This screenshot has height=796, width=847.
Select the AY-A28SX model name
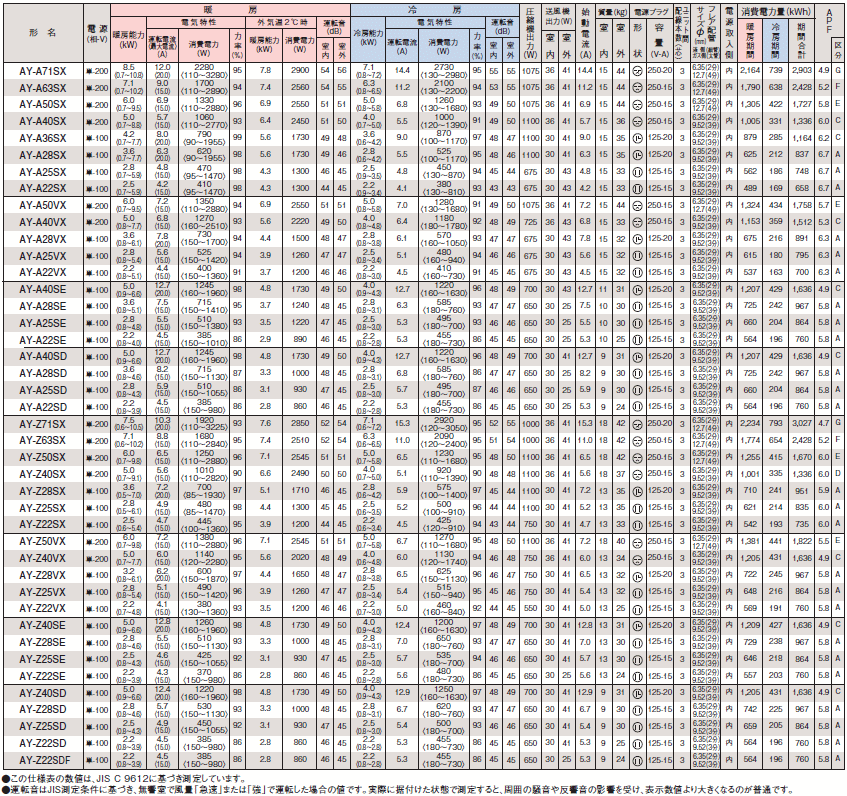tap(43, 156)
